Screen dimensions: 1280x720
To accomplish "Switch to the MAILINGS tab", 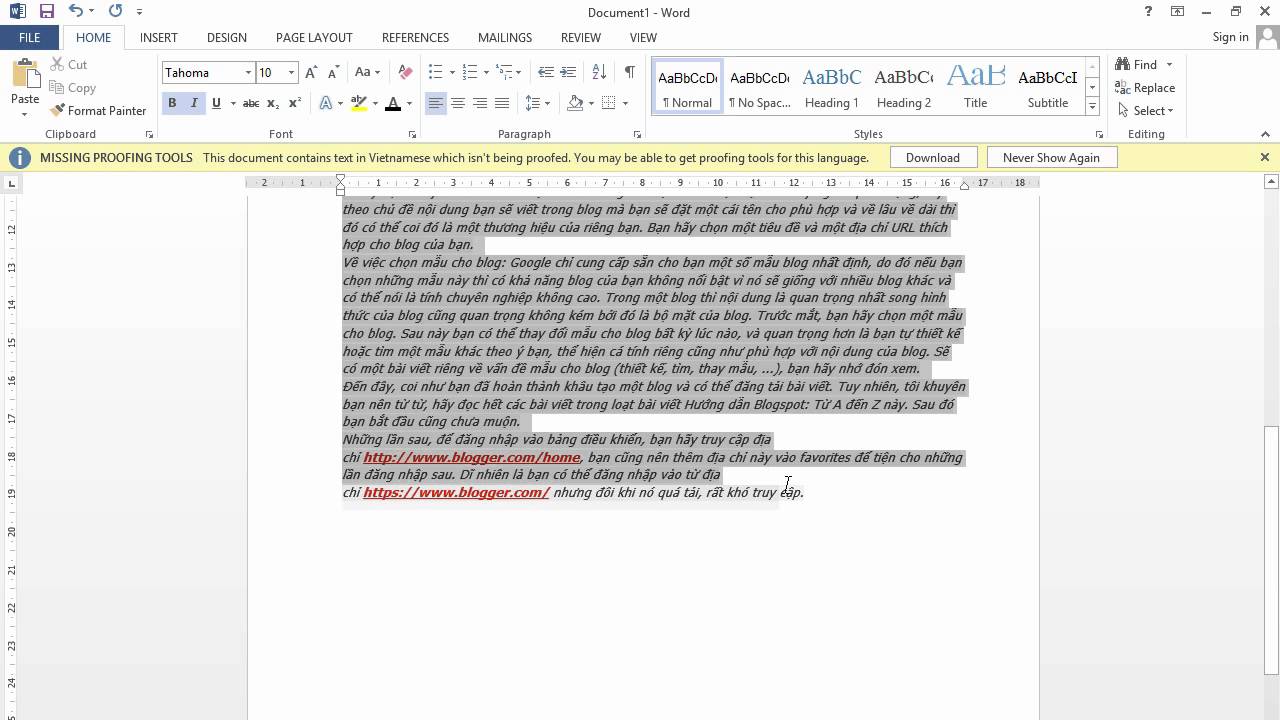I will pyautogui.click(x=505, y=37).
